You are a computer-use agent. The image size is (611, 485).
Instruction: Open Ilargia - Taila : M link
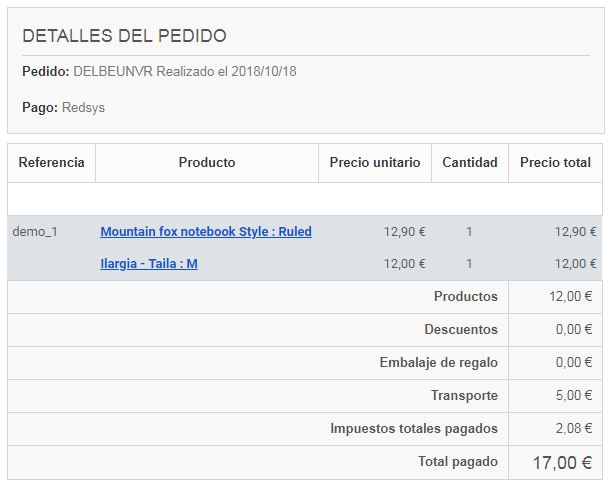tap(149, 264)
